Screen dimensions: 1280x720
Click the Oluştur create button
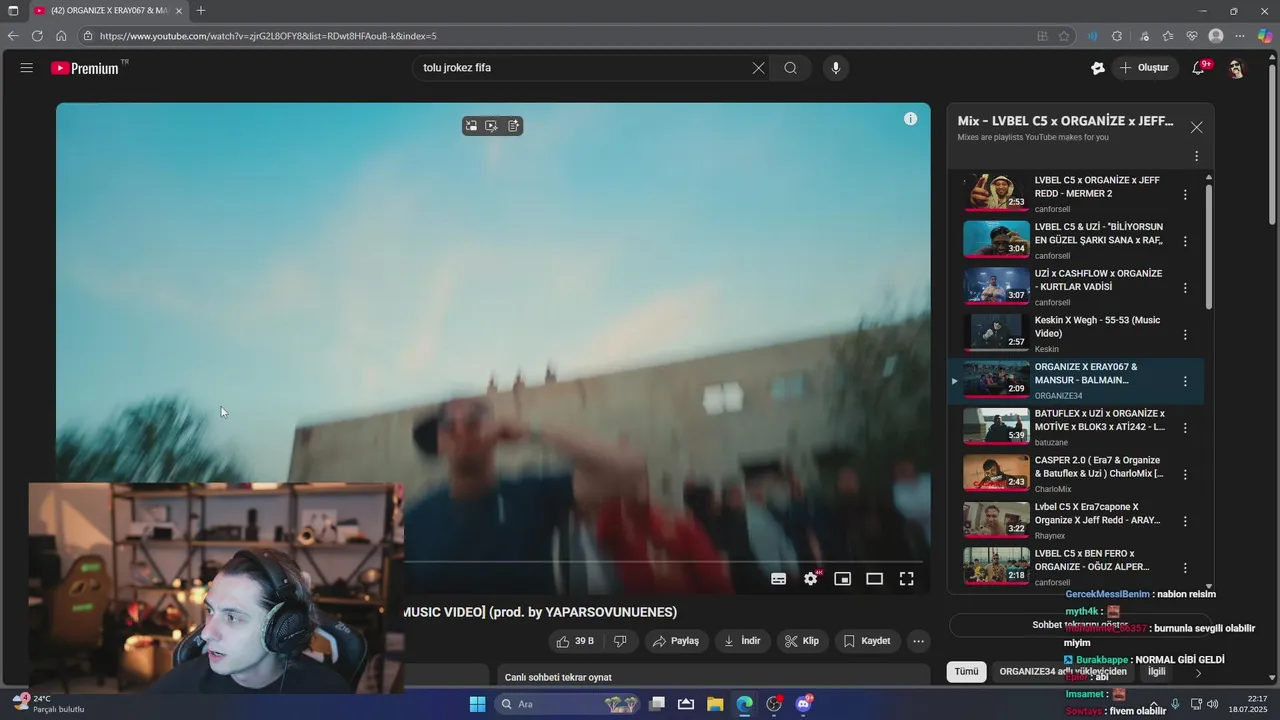[1144, 68]
